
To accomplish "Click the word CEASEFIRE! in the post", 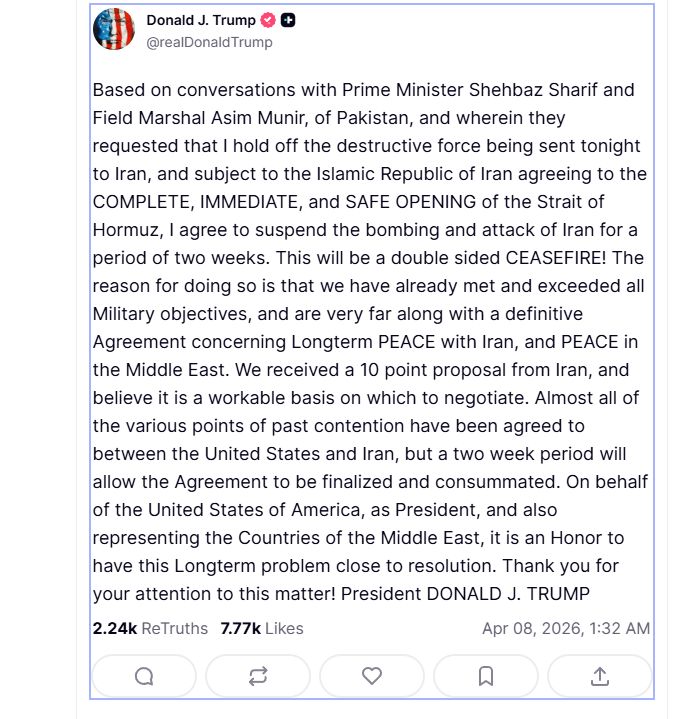I will (x=561, y=258).
